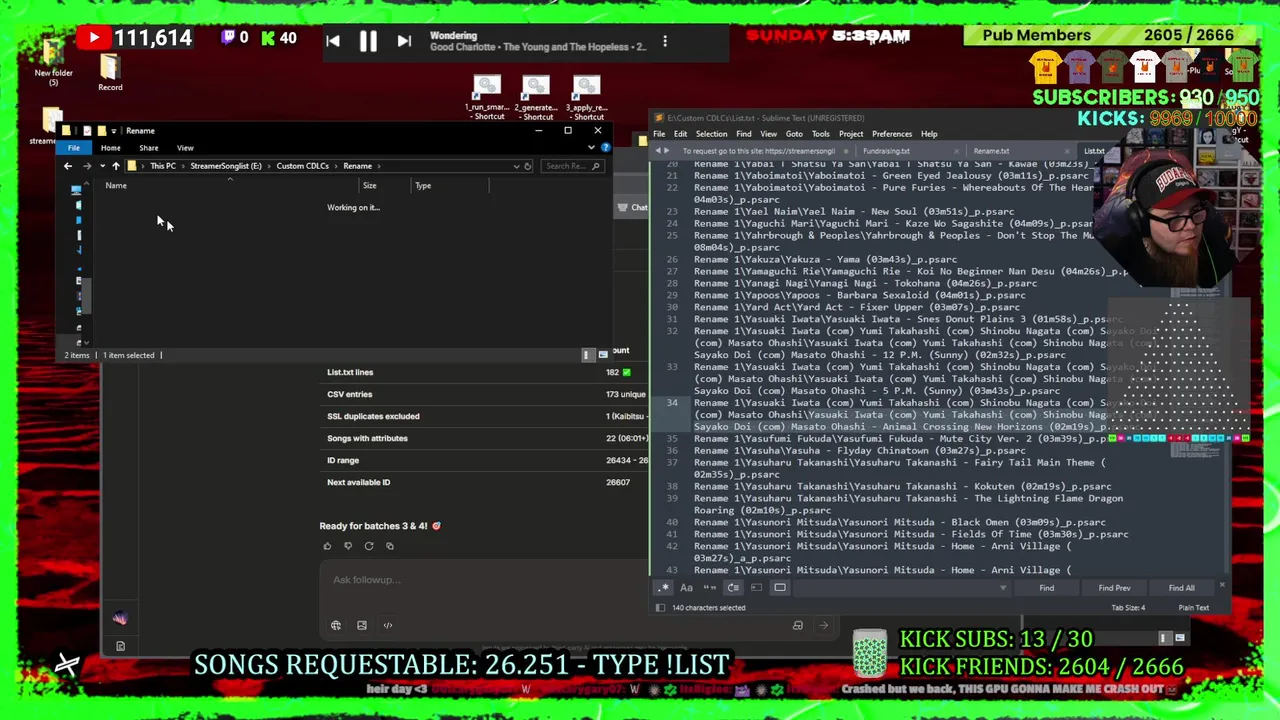The width and height of the screenshot is (1280, 720).
Task: Toggle case sensitive search in find panel
Action: click(x=686, y=588)
